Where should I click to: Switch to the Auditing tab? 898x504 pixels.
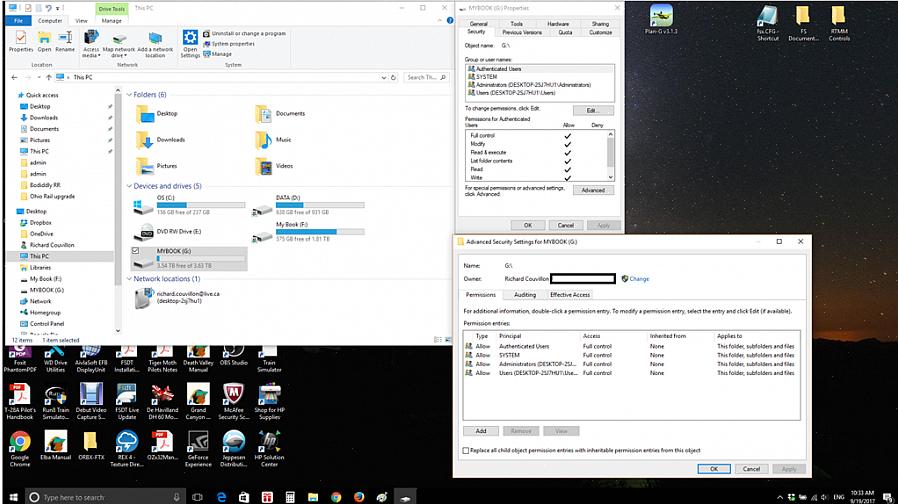[x=524, y=295]
